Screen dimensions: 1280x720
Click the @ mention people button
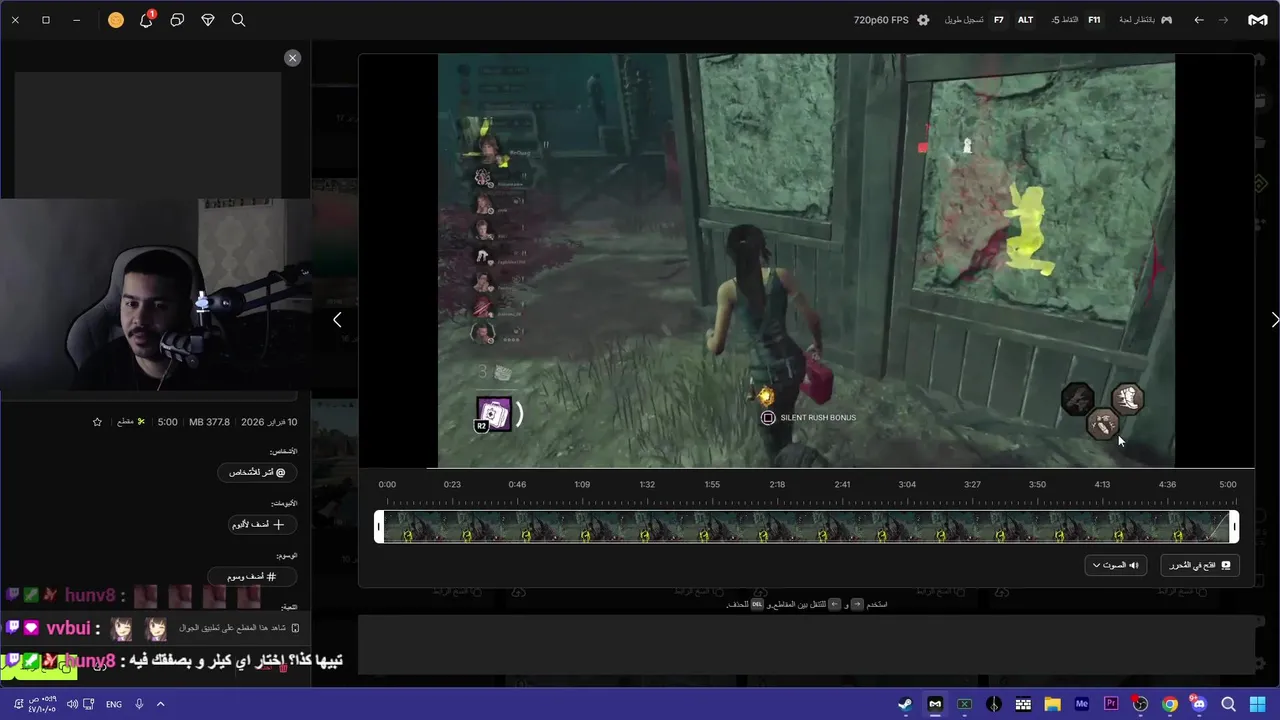[257, 472]
